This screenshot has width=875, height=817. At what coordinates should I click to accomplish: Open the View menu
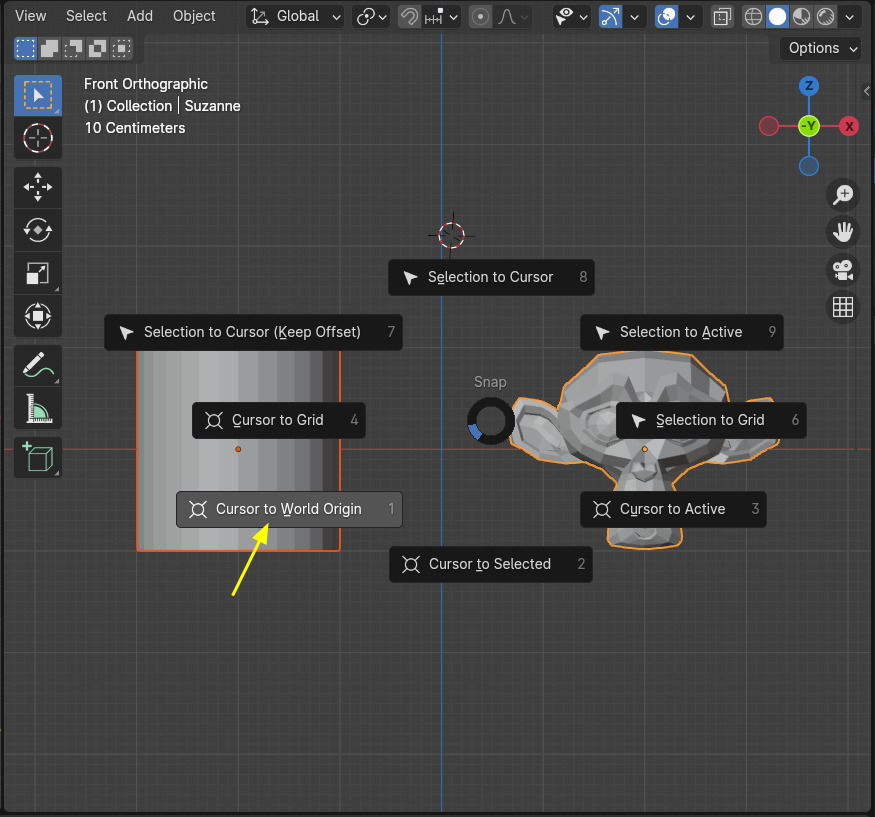(30, 16)
